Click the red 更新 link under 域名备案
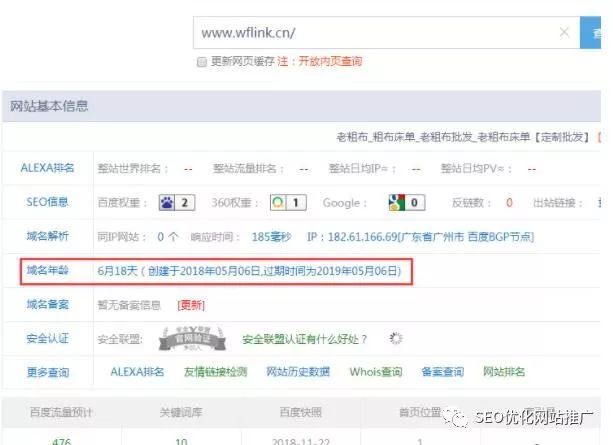Viewport: 613px width, 445px height. pyautogui.click(x=191, y=305)
